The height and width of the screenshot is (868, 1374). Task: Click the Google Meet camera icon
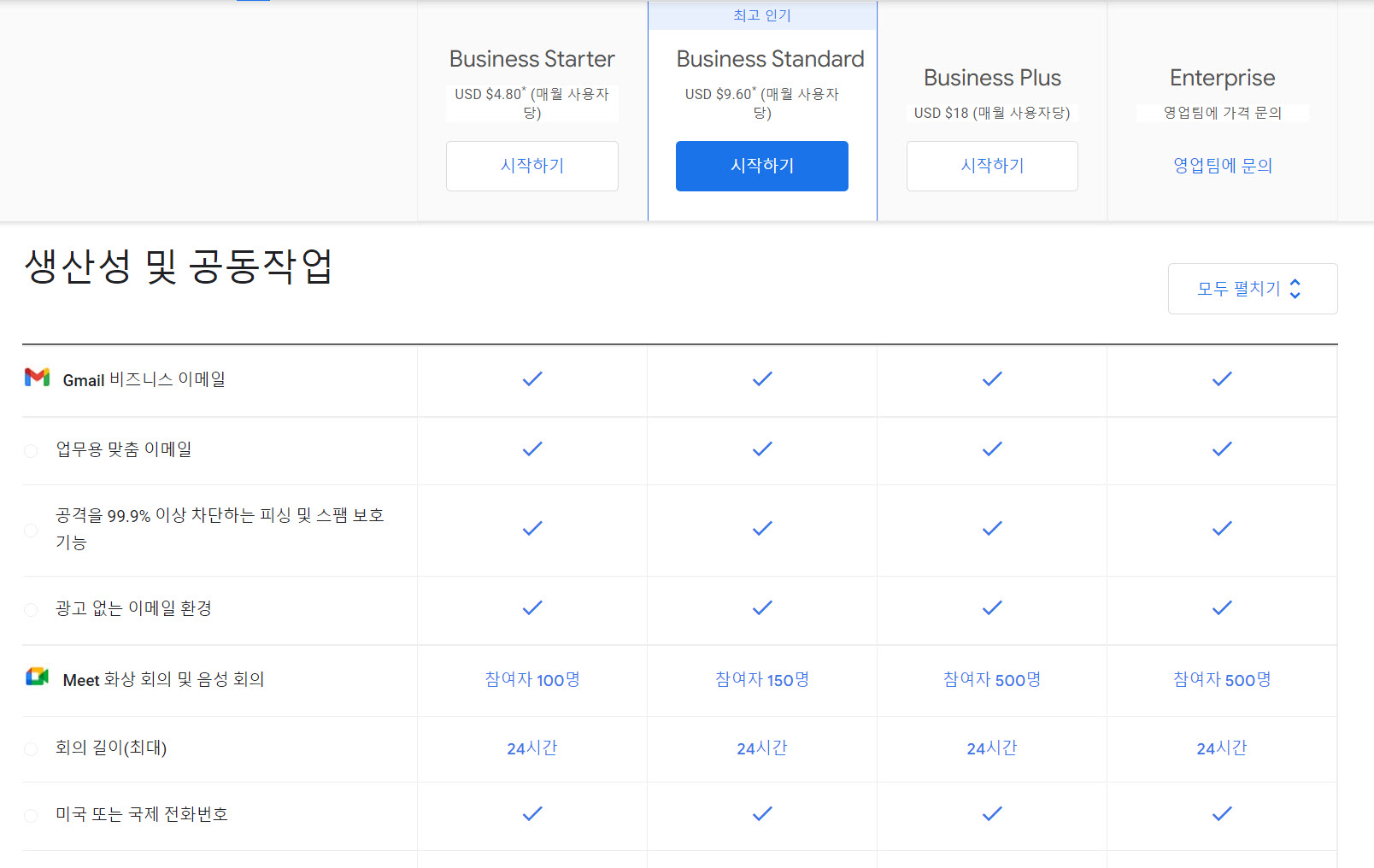[x=37, y=677]
